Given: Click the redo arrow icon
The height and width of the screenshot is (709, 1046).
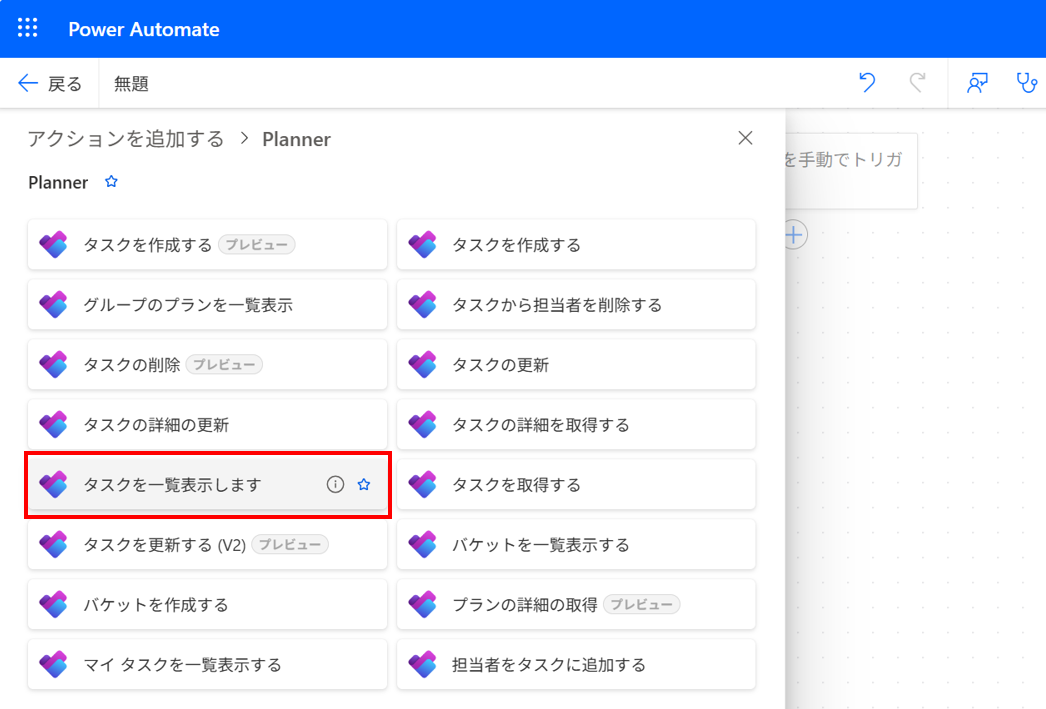Looking at the screenshot, I should point(918,83).
